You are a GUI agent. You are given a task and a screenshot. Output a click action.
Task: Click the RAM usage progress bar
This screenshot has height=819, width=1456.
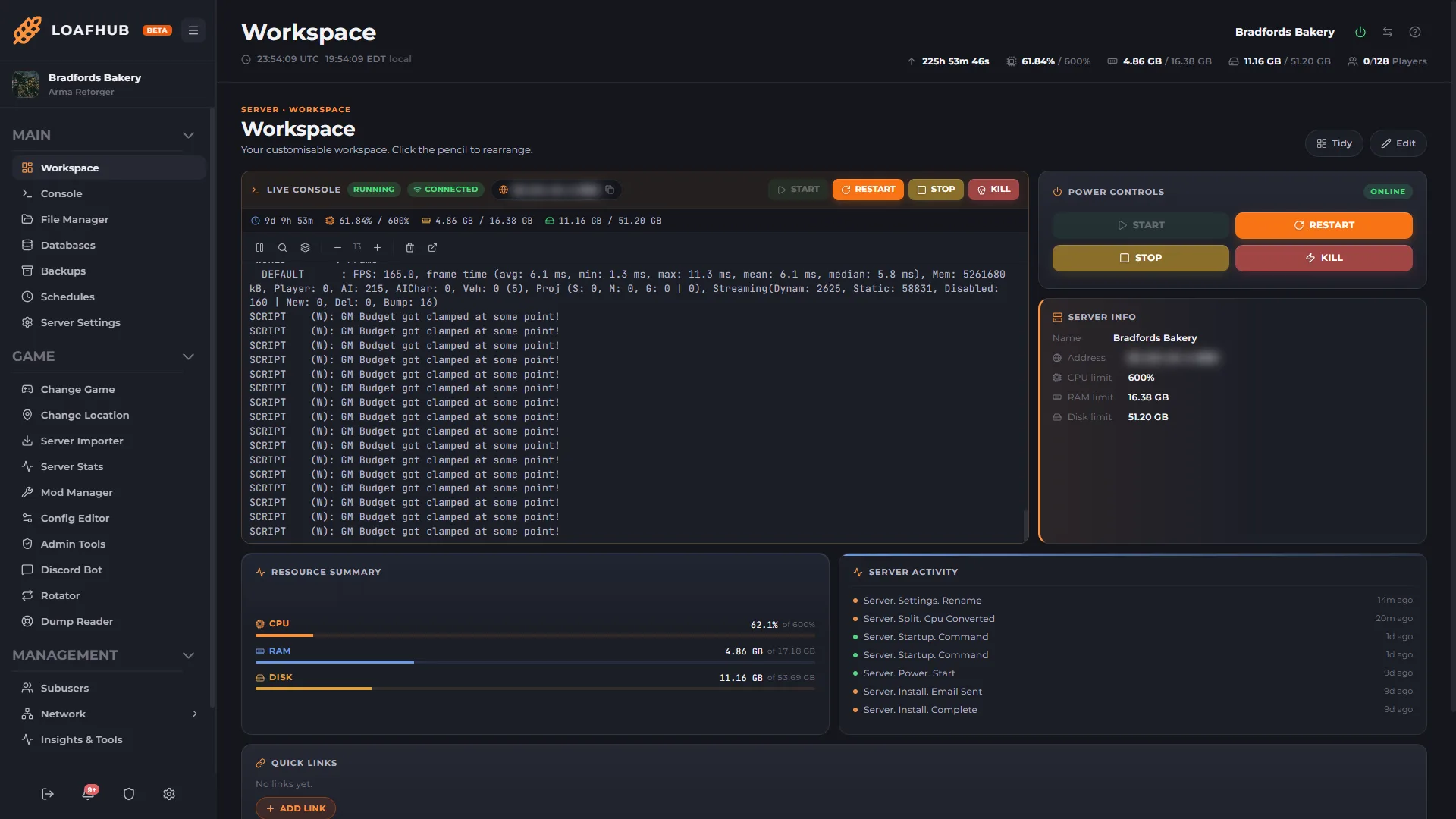pos(535,662)
